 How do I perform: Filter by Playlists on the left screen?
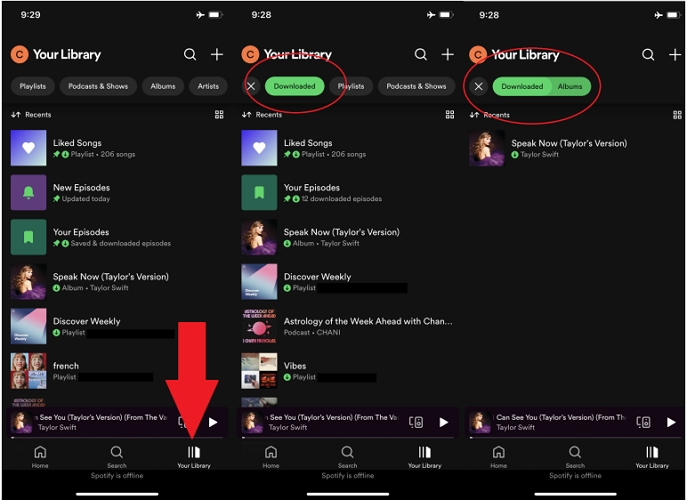click(x=32, y=86)
